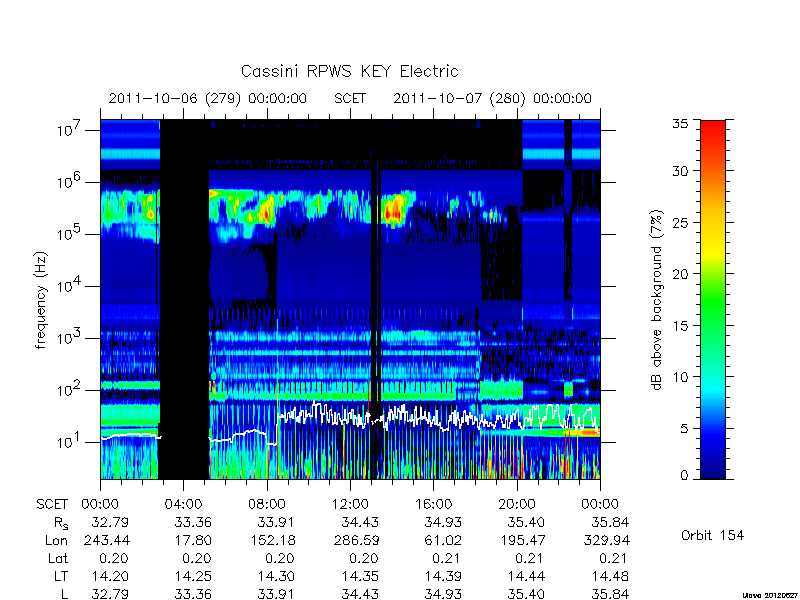The height and width of the screenshot is (600, 800).
Task: Click the '35' color bar tick label
Action: (x=680, y=124)
